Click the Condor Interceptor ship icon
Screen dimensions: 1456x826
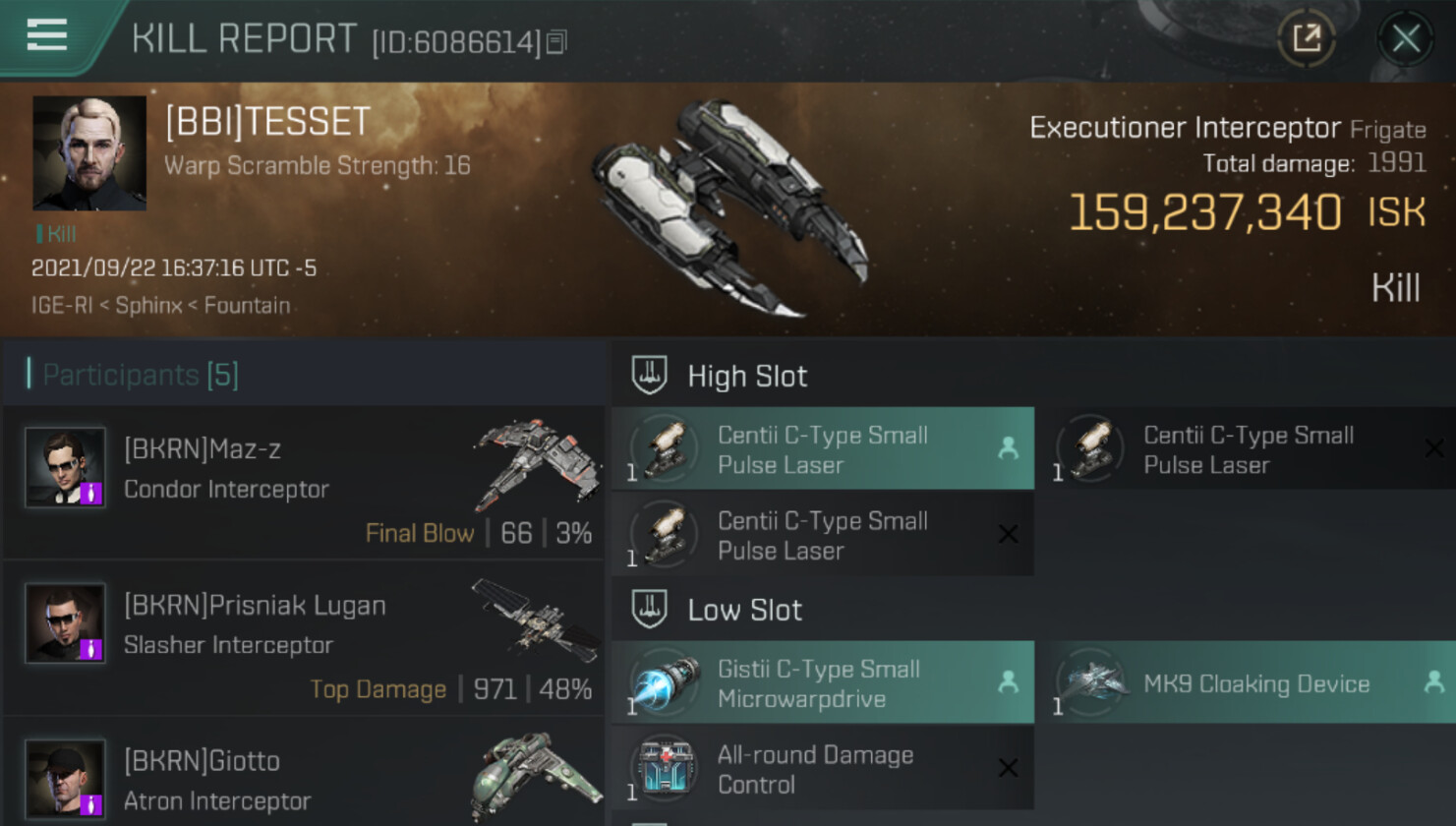click(x=537, y=464)
